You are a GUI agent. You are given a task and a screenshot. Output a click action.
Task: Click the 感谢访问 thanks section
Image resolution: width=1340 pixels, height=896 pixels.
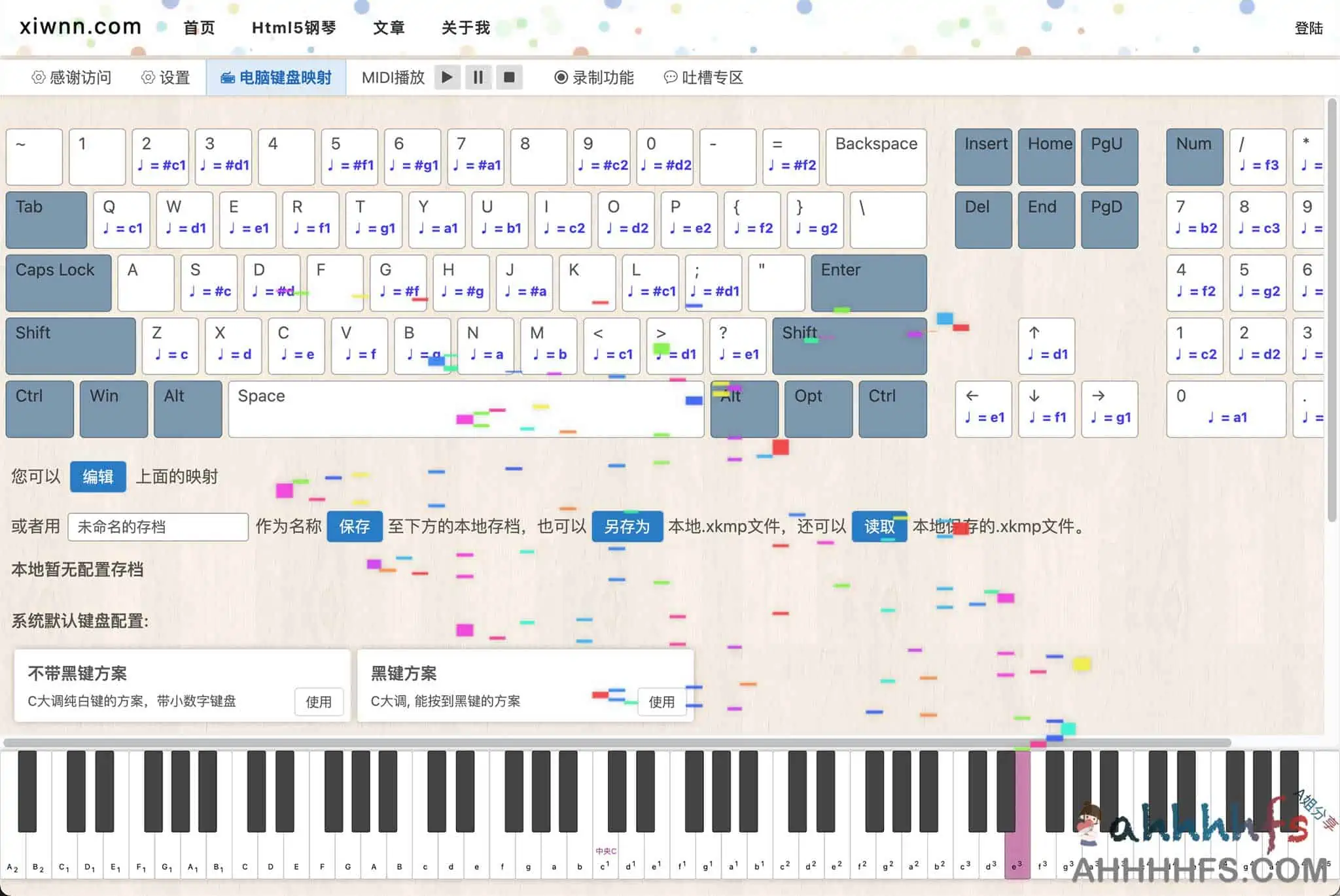[x=72, y=77]
